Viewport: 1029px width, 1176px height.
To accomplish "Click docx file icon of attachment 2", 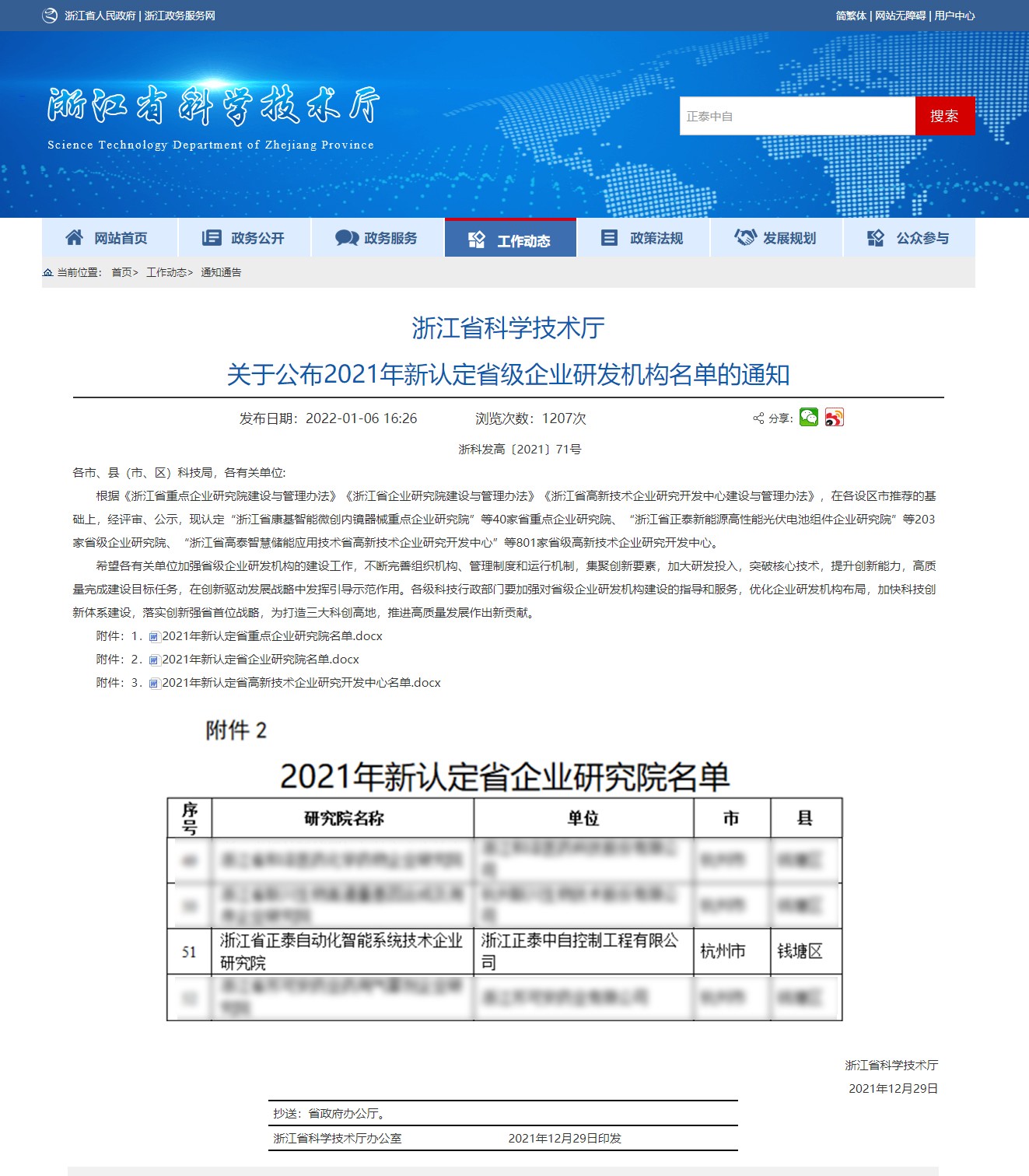I will pyautogui.click(x=155, y=660).
